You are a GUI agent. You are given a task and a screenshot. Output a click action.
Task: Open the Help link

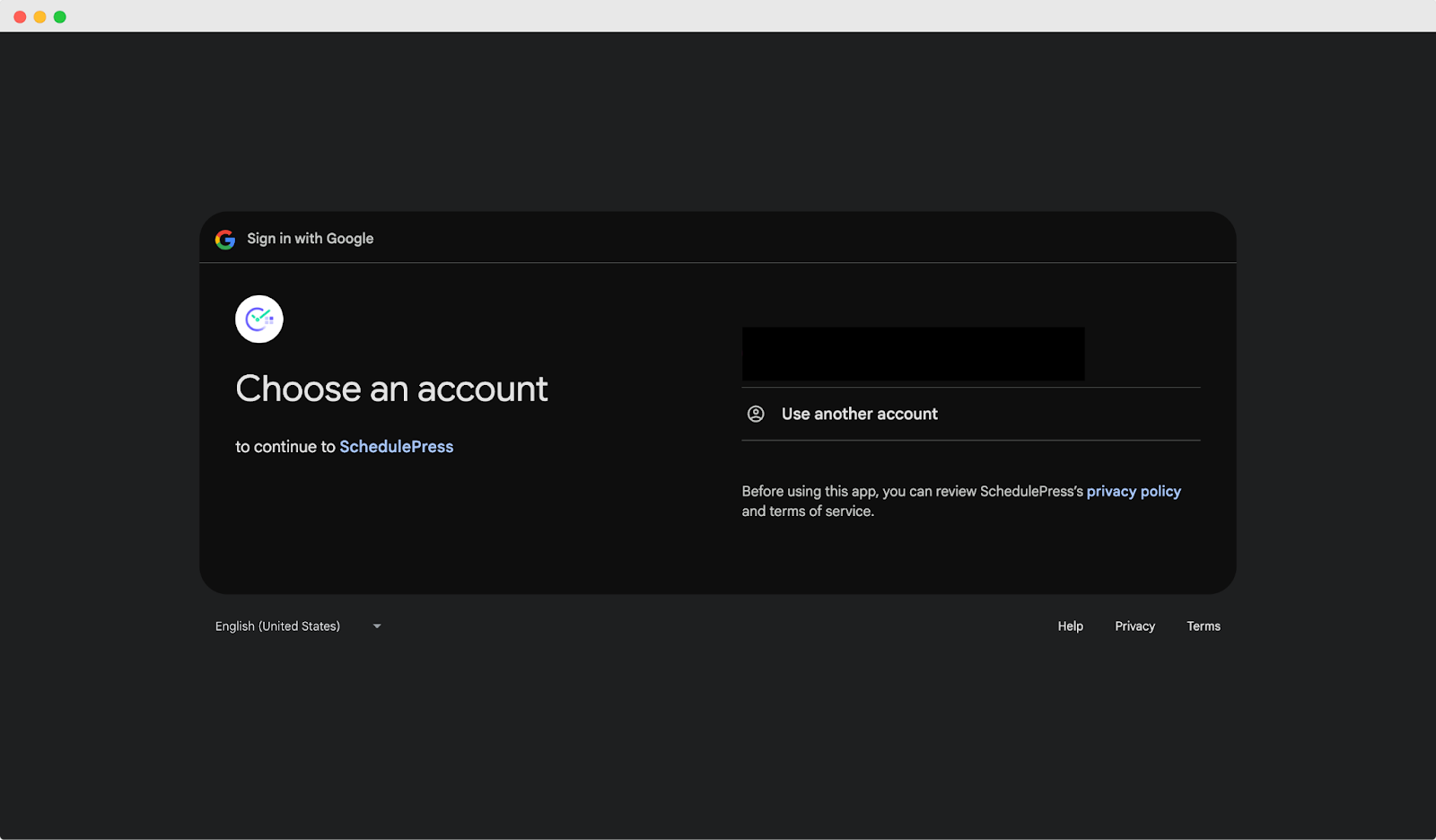click(x=1070, y=626)
